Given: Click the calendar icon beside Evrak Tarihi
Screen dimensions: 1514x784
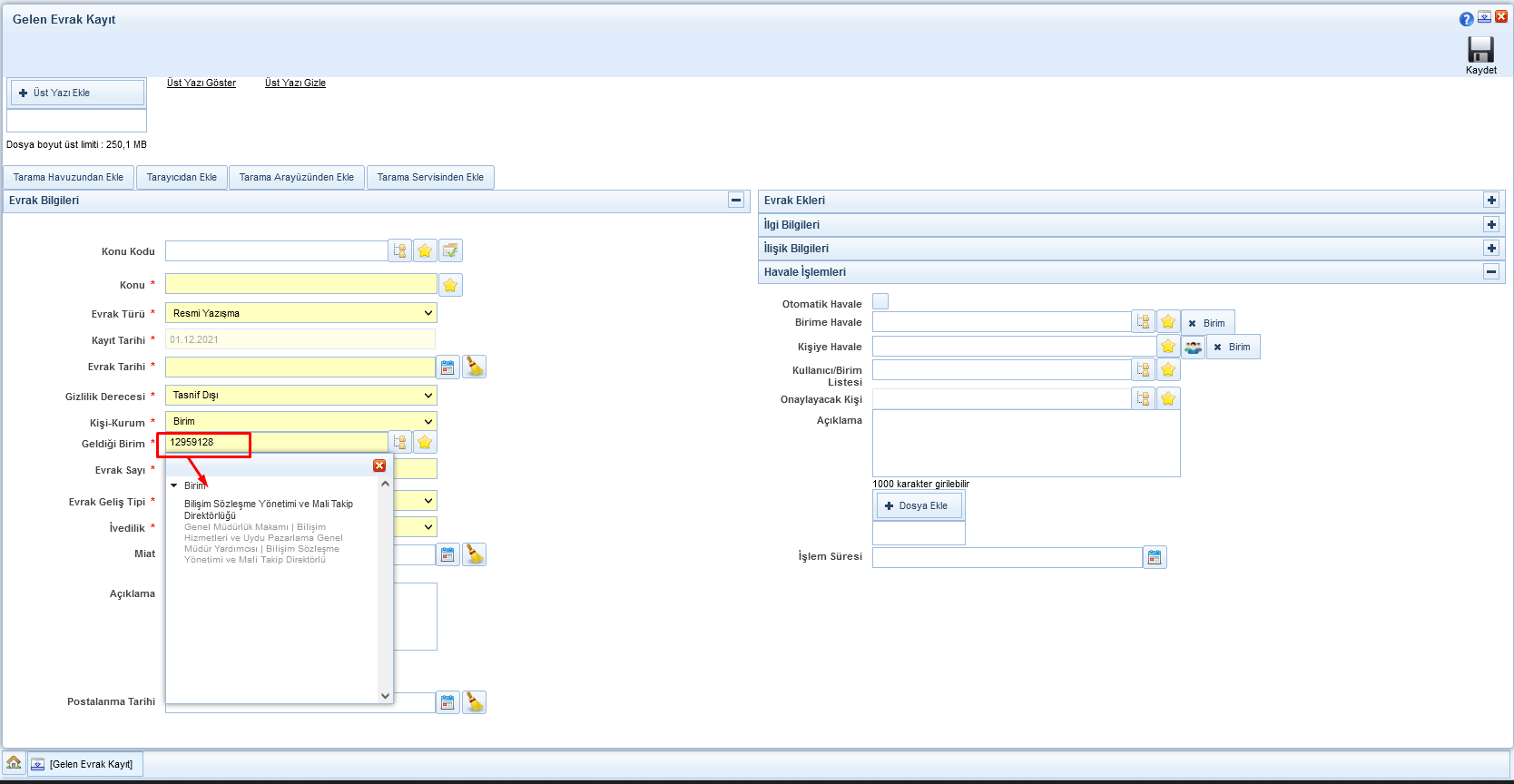Looking at the screenshot, I should tap(447, 367).
